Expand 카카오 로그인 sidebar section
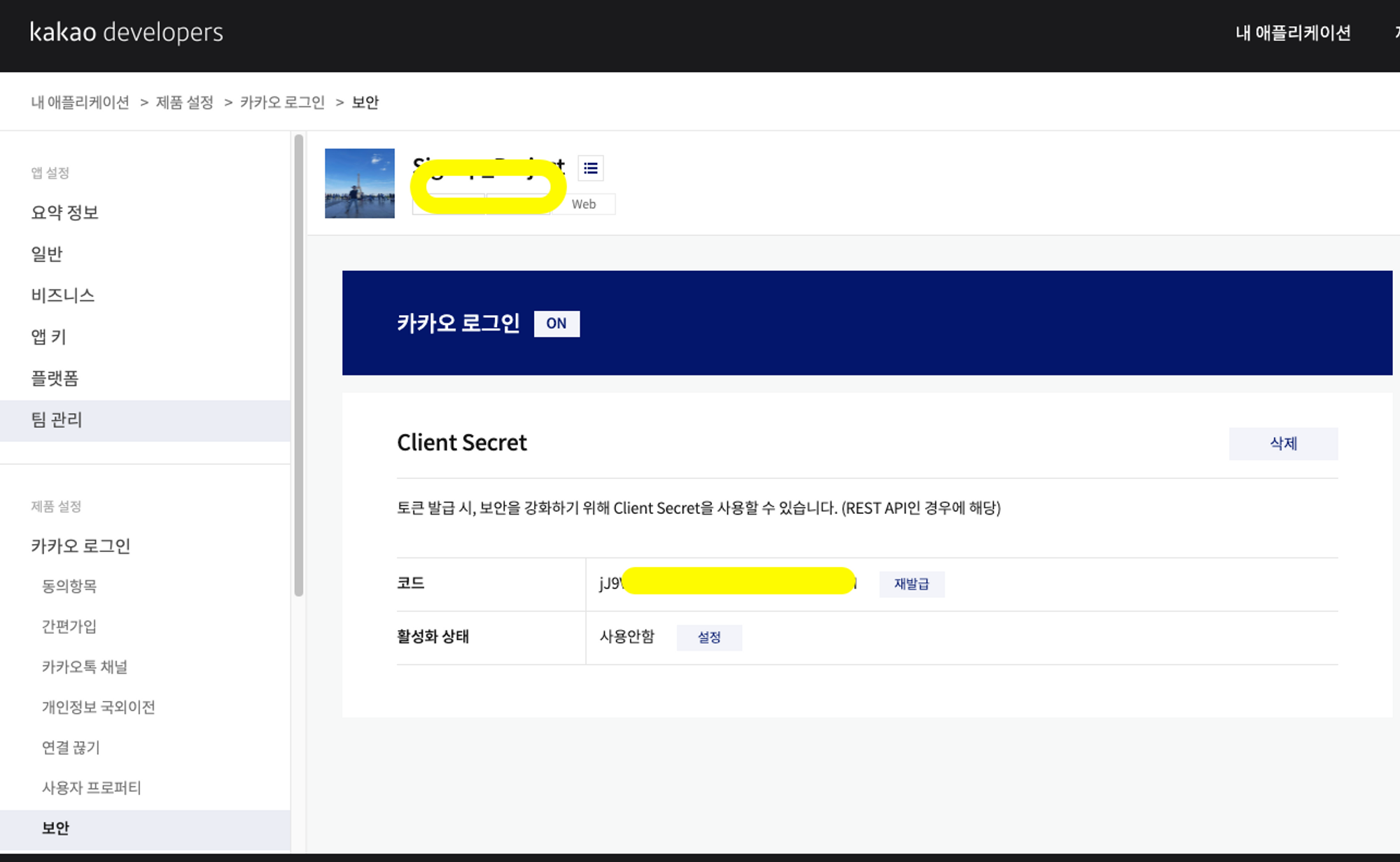 pyautogui.click(x=80, y=546)
